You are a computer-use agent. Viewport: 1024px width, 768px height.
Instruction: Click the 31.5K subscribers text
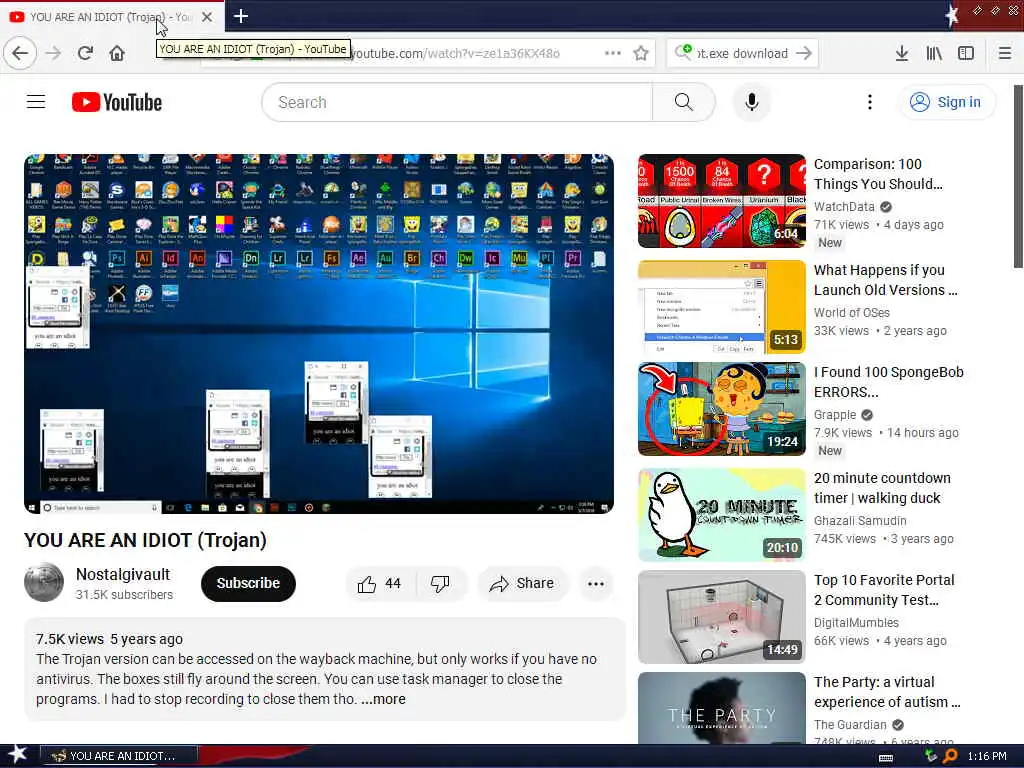click(124, 594)
